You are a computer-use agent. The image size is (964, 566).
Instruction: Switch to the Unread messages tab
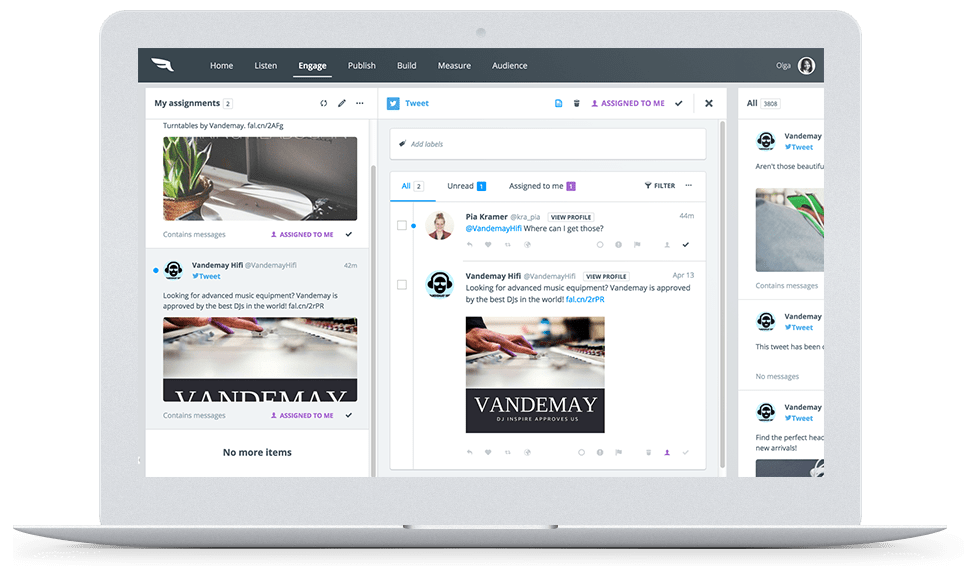coord(467,186)
